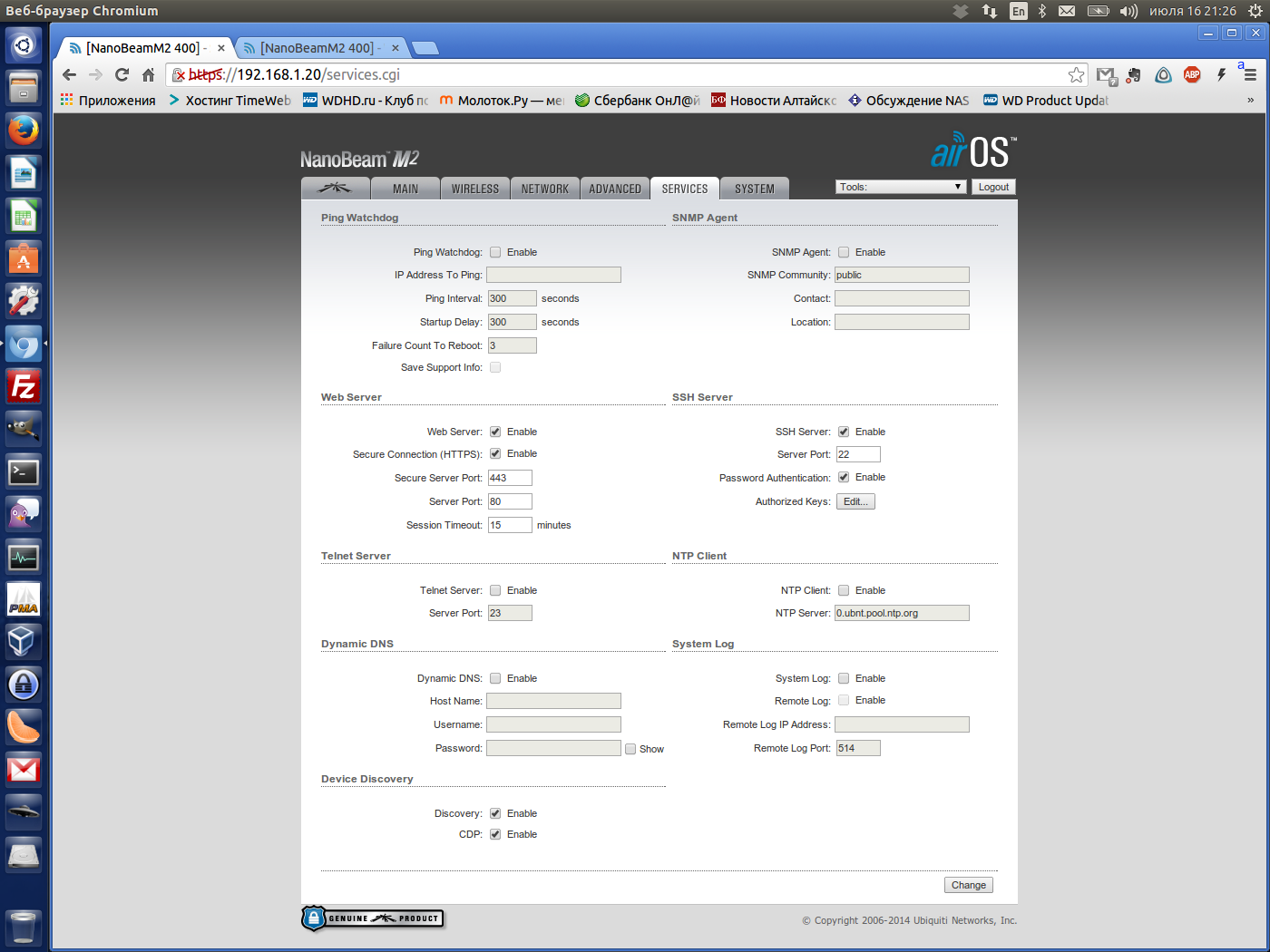Launch Firefox from the dock
Screen dimensions: 1270x952
24,130
